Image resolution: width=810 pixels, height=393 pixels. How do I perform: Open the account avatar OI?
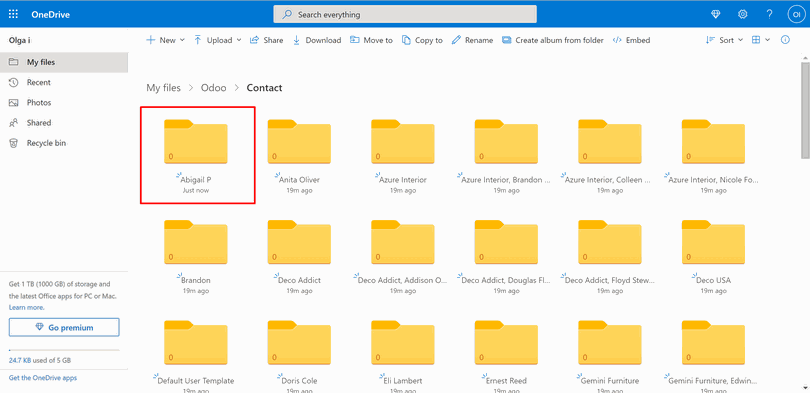(x=796, y=14)
